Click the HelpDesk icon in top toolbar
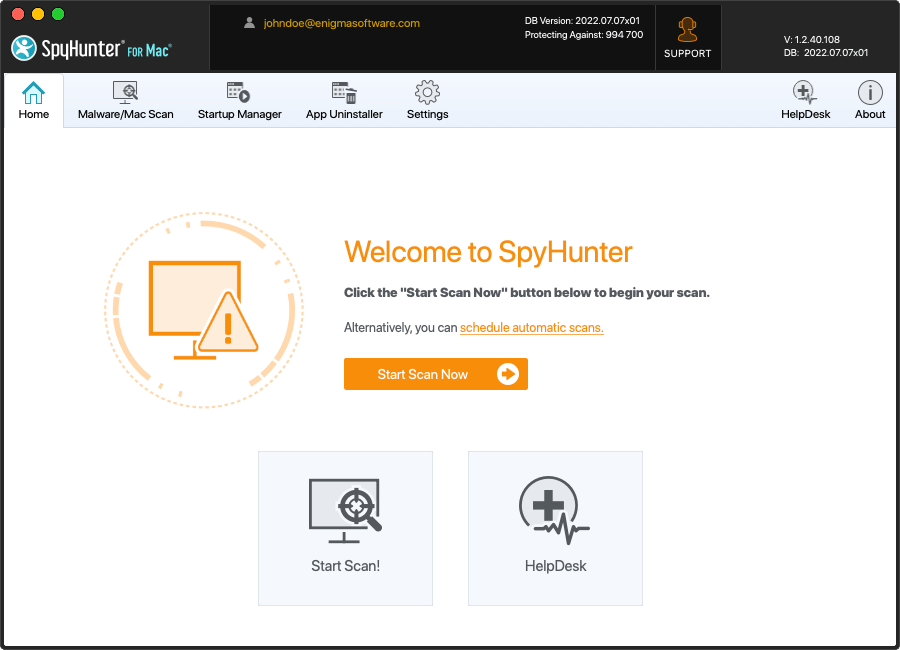 click(x=805, y=101)
